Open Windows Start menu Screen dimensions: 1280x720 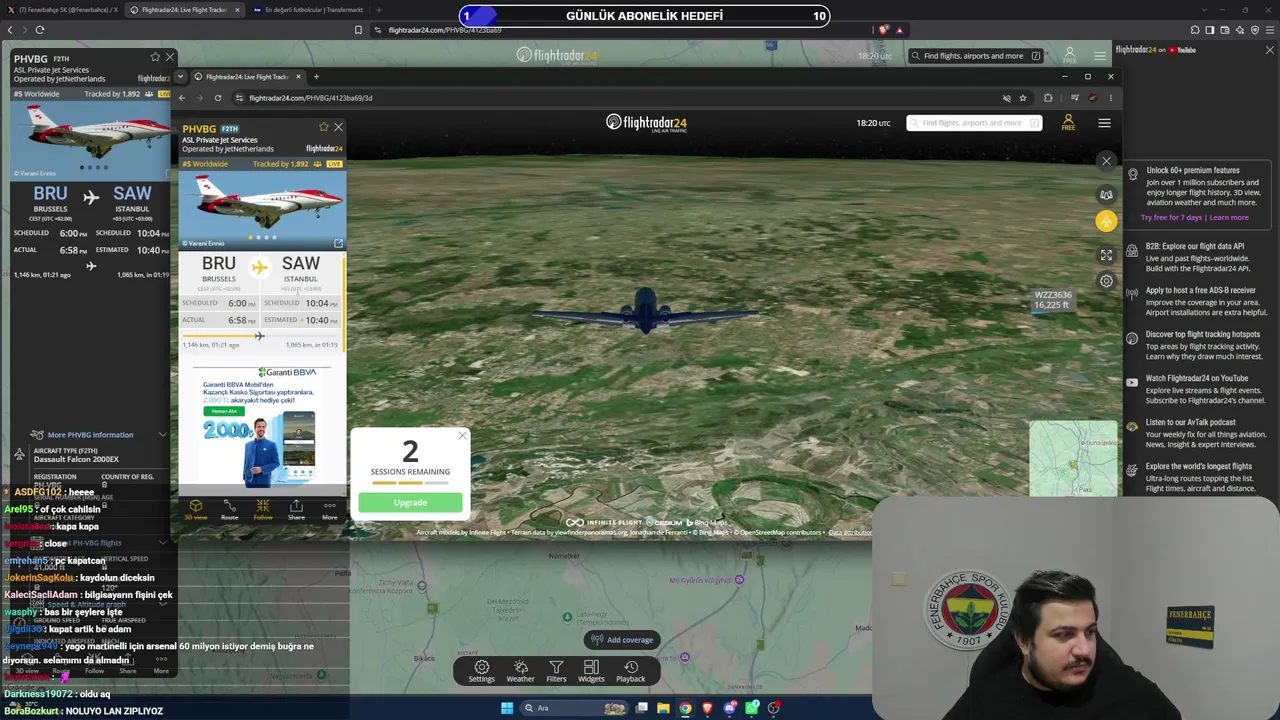[x=507, y=708]
